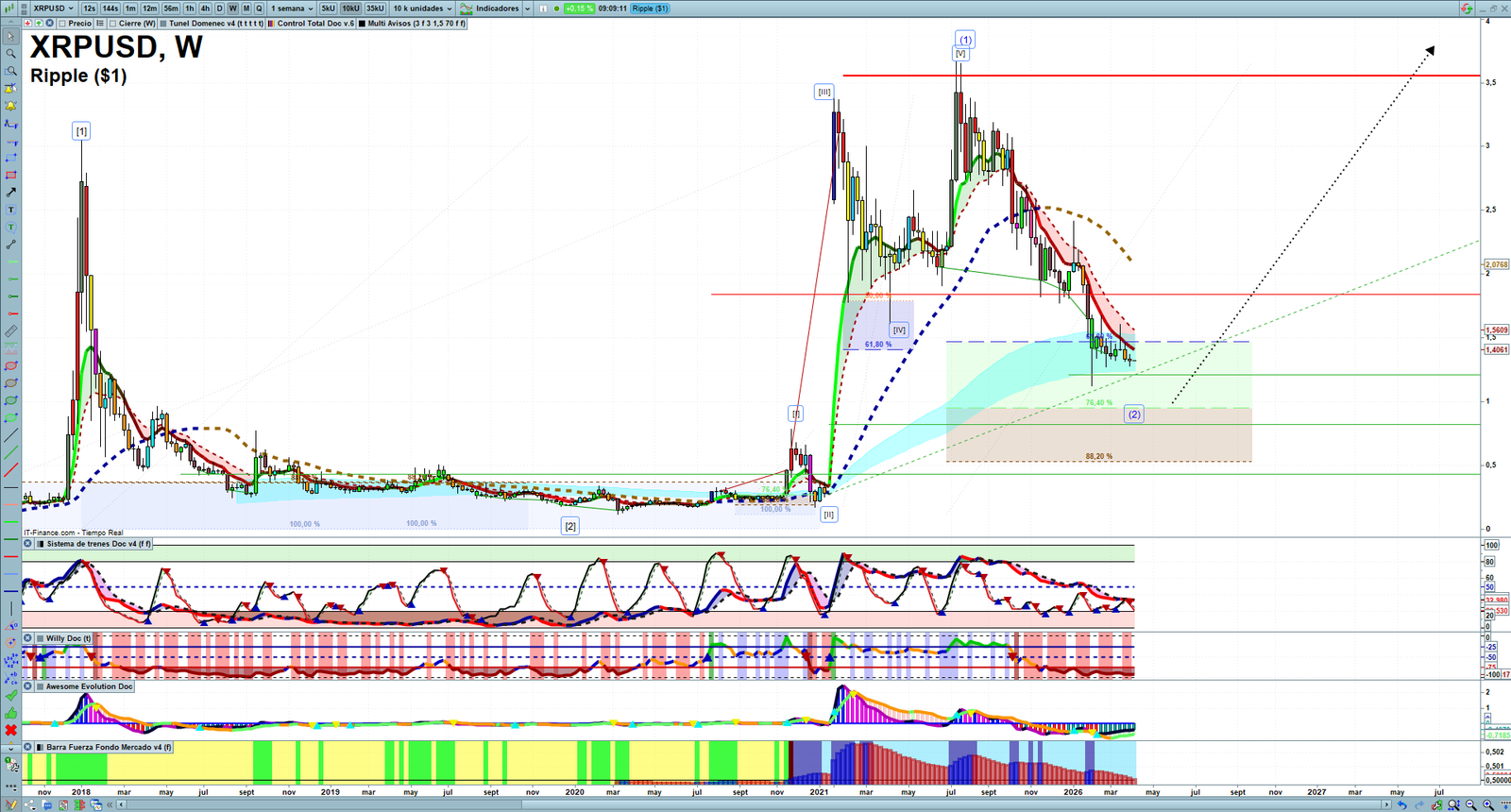Click the Ripple ($1) label button
This screenshot has height=812, width=1511.
tap(650, 8)
